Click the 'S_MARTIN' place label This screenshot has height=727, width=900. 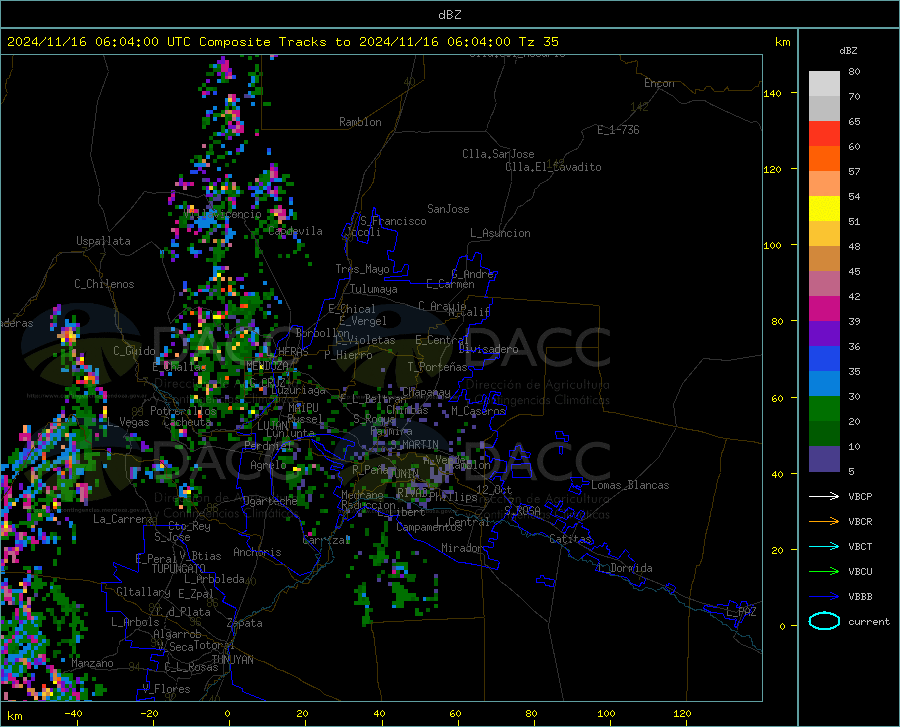[x=414, y=445]
